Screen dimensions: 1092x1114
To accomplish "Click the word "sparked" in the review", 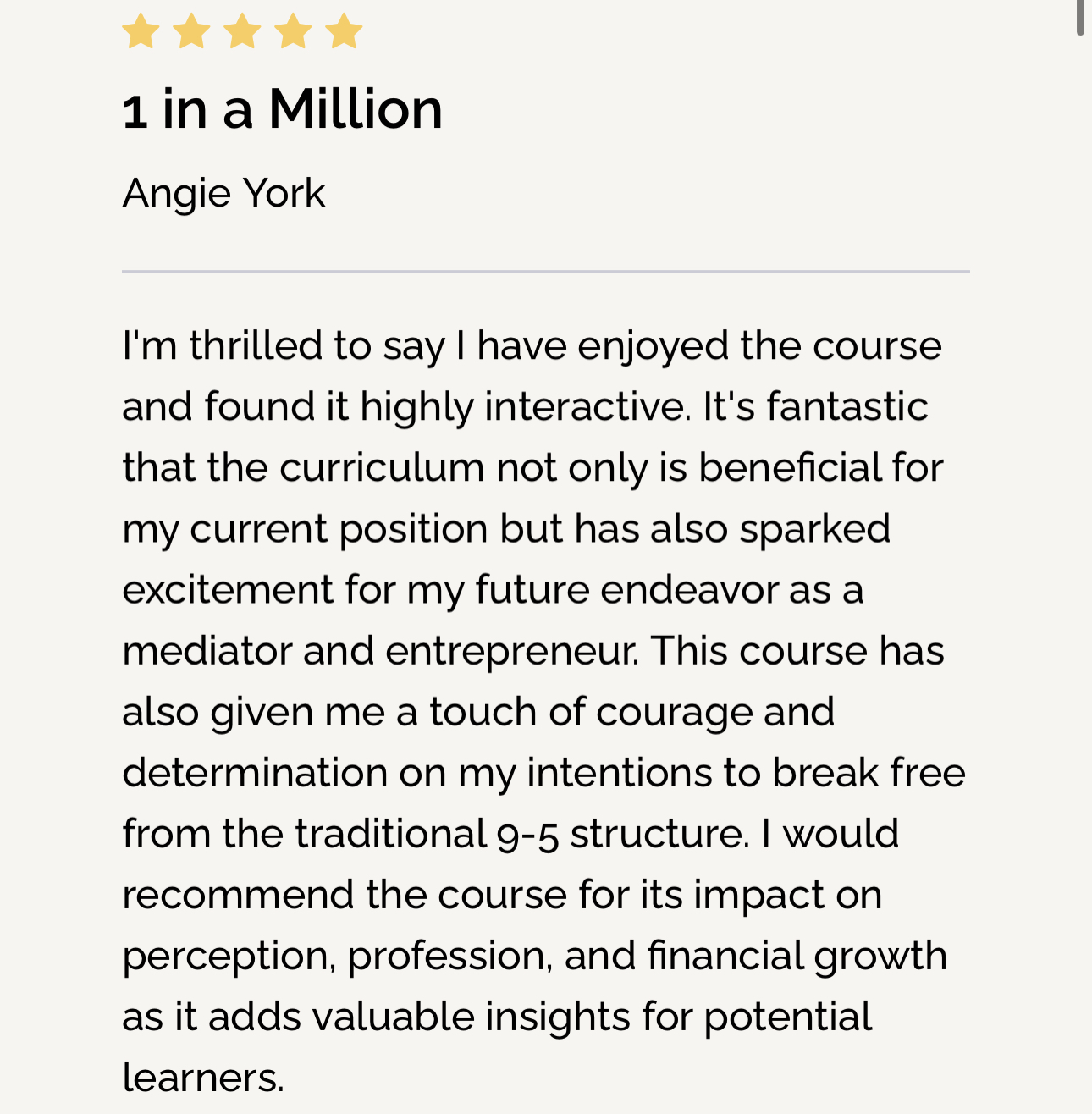I will (814, 529).
